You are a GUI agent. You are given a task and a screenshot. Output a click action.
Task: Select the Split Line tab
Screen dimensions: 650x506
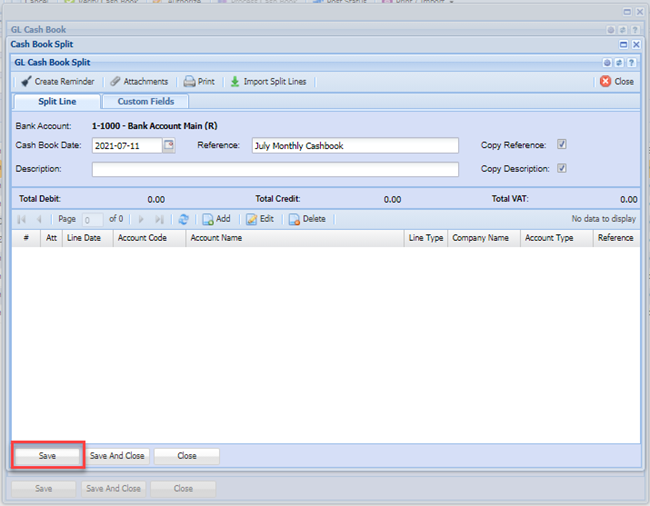(57, 101)
